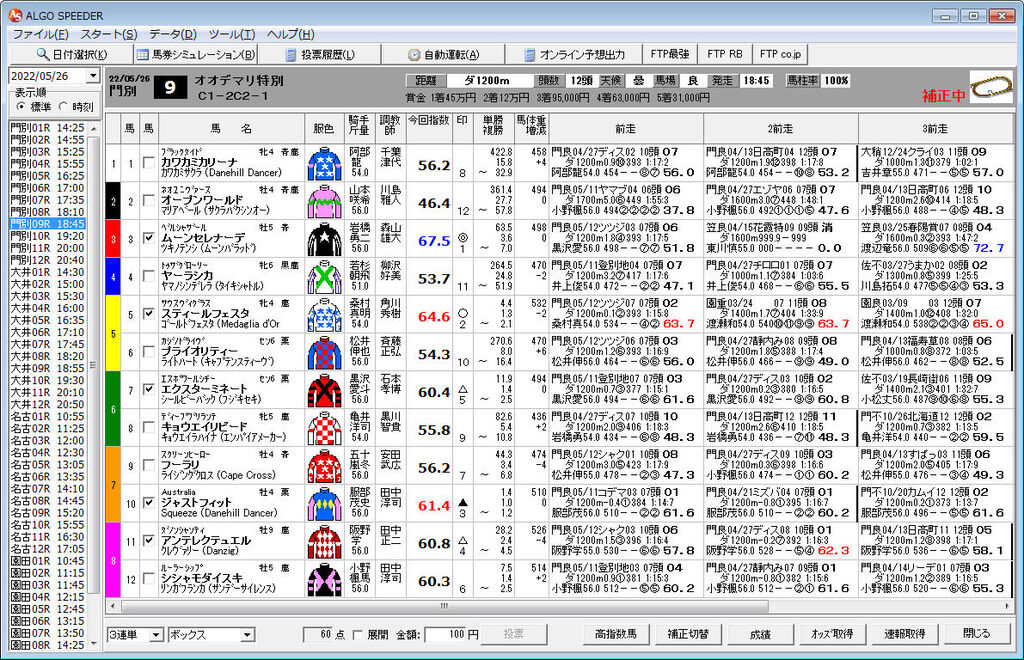Open 馬券シミュレーション toolbar button

point(195,54)
